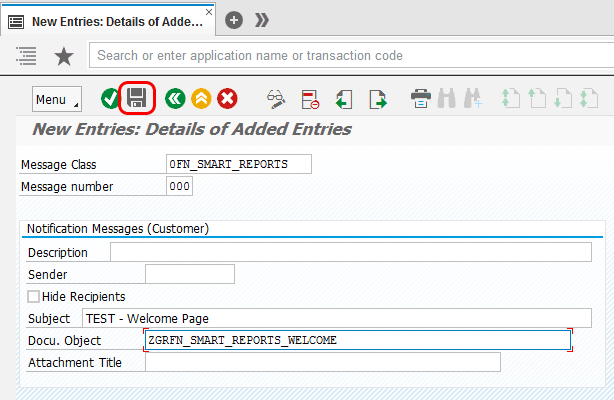
Task: Click the yellow Exit up-arrow icon
Action: pyautogui.click(x=201, y=99)
